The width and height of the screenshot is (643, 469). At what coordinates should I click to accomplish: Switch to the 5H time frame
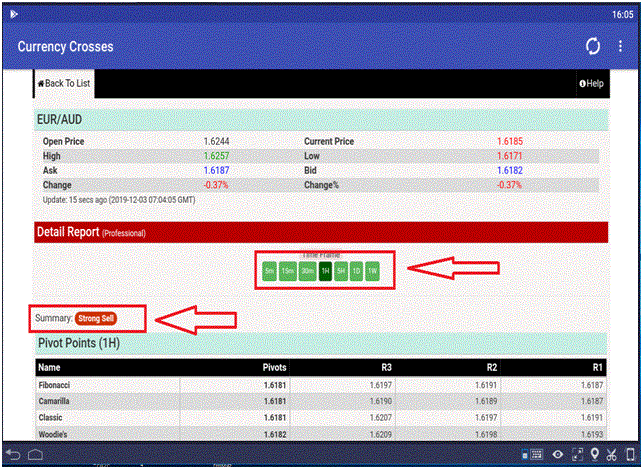pos(341,271)
